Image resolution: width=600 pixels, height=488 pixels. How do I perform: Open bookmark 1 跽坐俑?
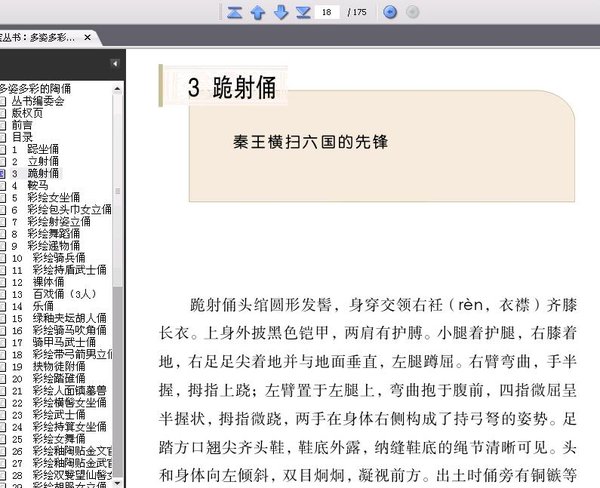coord(35,149)
